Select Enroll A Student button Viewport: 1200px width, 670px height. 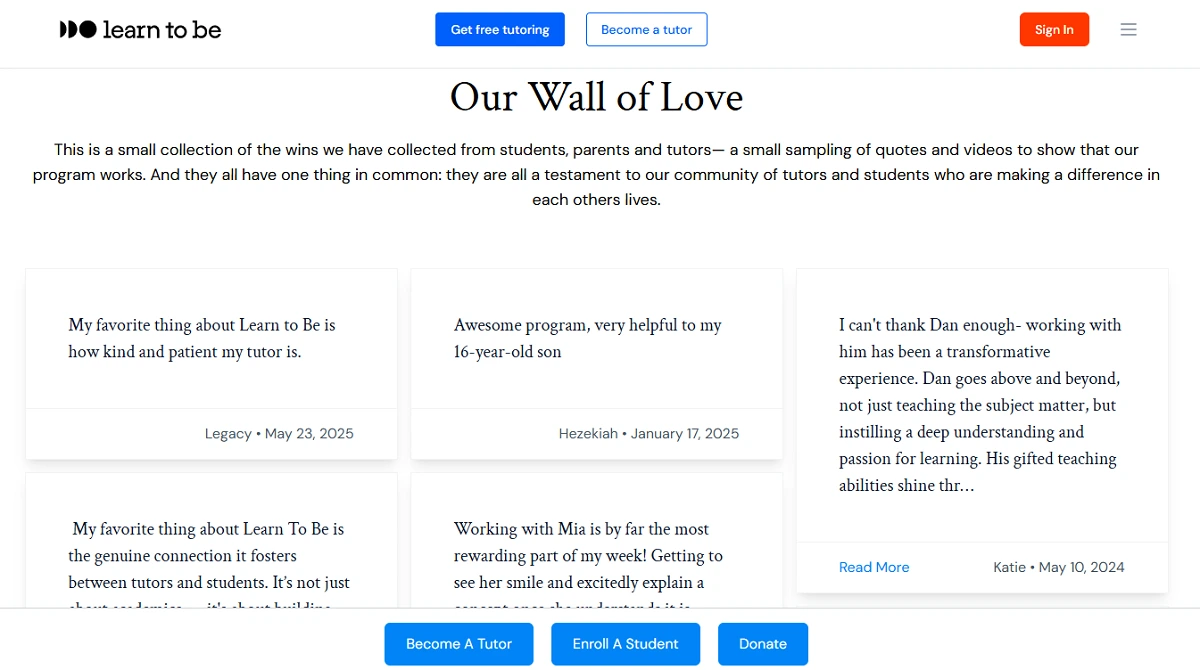point(626,644)
